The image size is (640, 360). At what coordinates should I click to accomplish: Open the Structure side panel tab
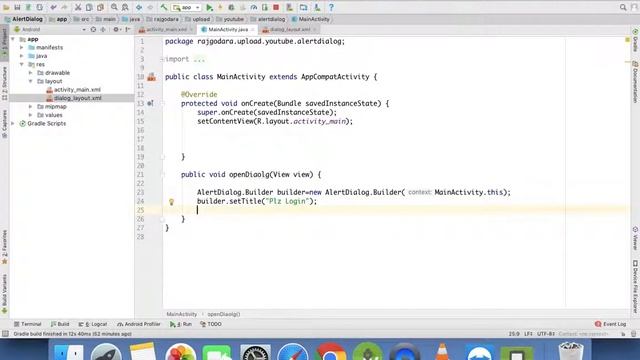(4, 84)
